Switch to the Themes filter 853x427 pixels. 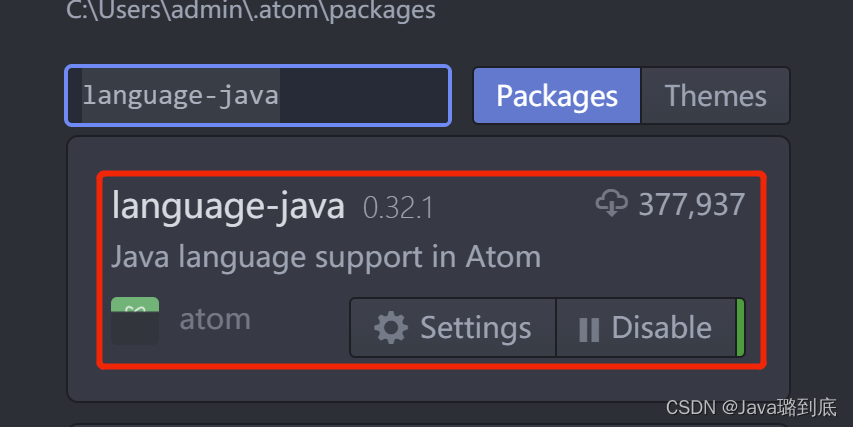pyautogui.click(x=715, y=96)
